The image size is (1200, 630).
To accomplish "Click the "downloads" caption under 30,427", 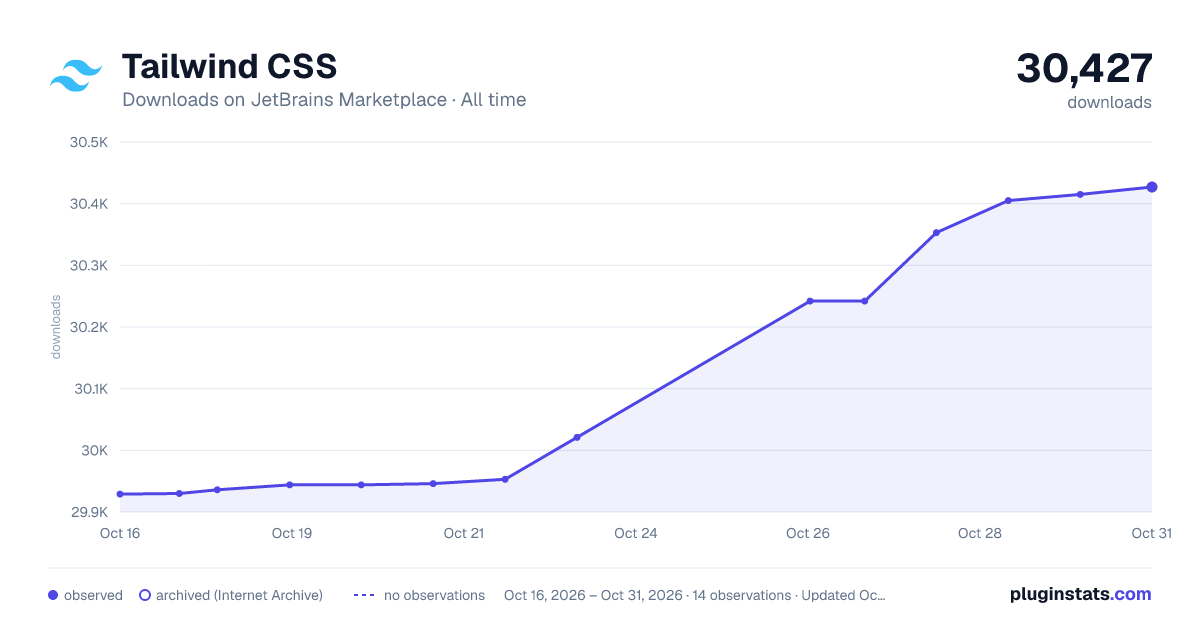I will 1109,102.
